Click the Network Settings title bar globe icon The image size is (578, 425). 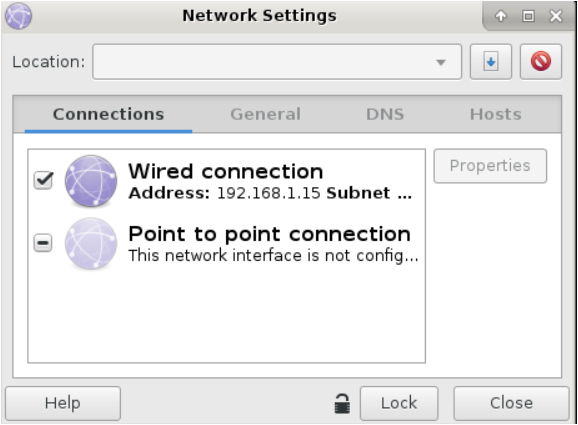[x=18, y=16]
